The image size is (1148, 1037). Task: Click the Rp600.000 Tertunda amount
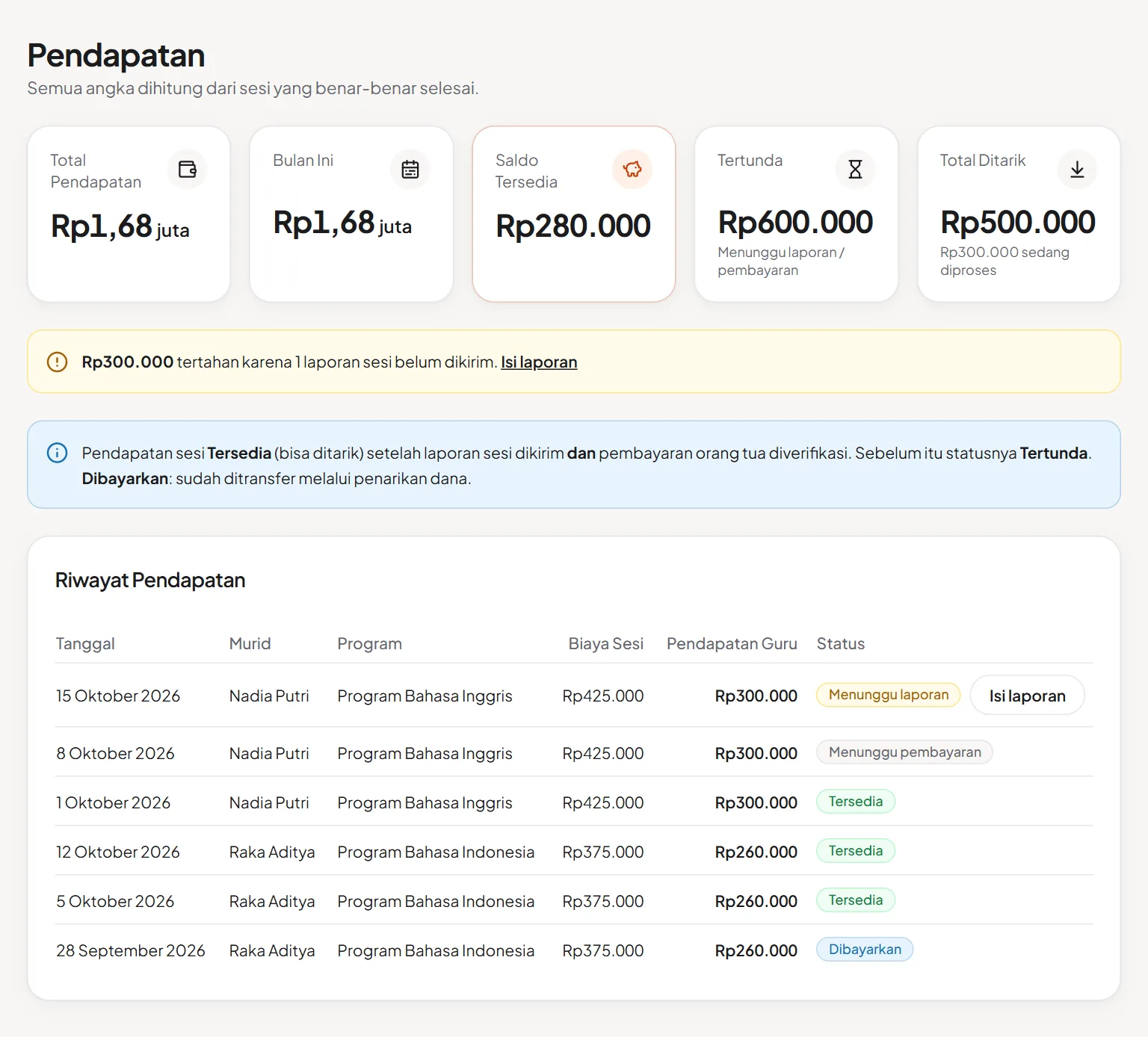click(x=795, y=223)
